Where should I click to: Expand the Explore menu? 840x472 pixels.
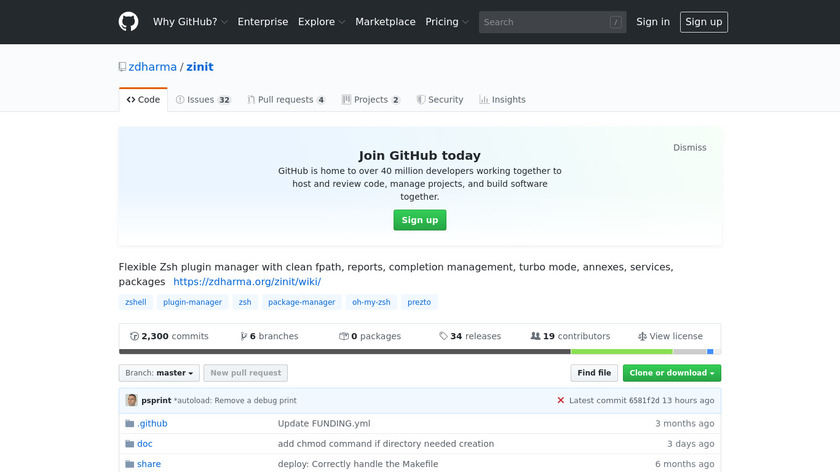click(321, 22)
